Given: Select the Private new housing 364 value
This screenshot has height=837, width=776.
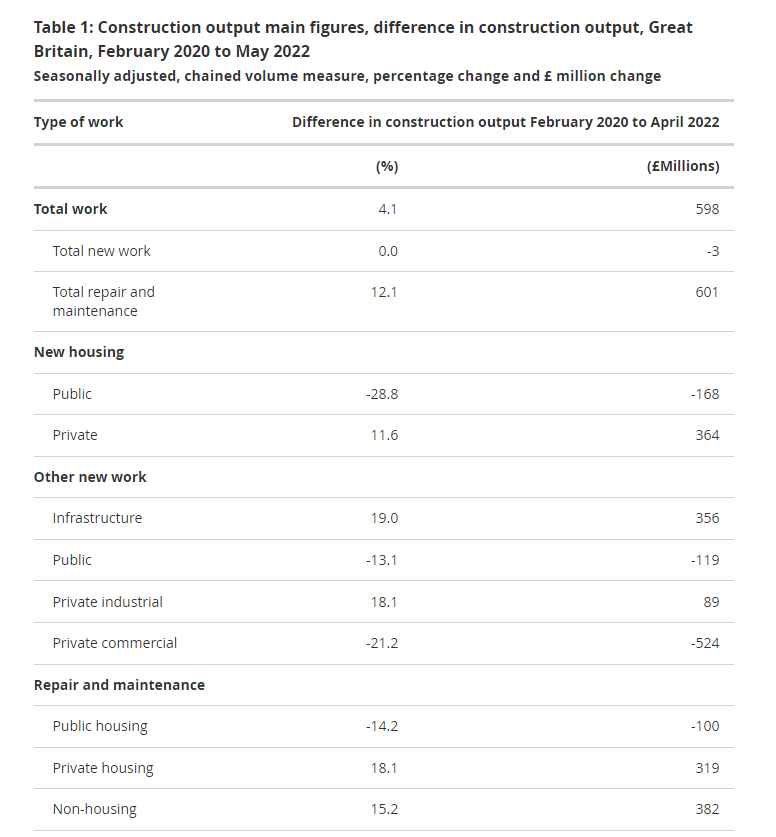Looking at the screenshot, I should coord(707,435).
